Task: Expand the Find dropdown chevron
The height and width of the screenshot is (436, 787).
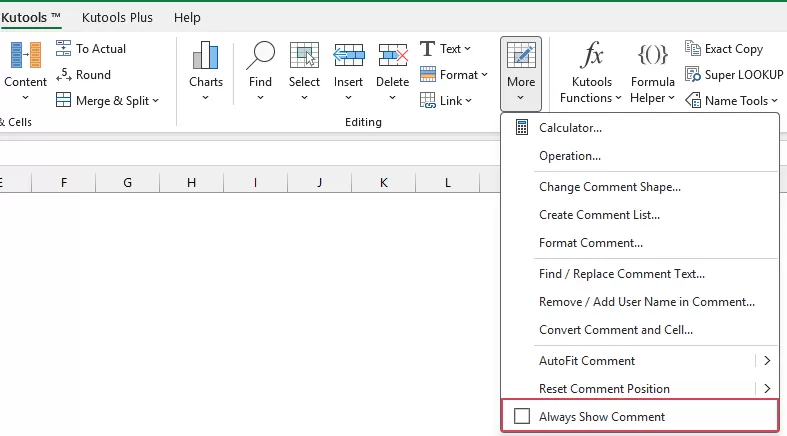Action: click(x=260, y=97)
